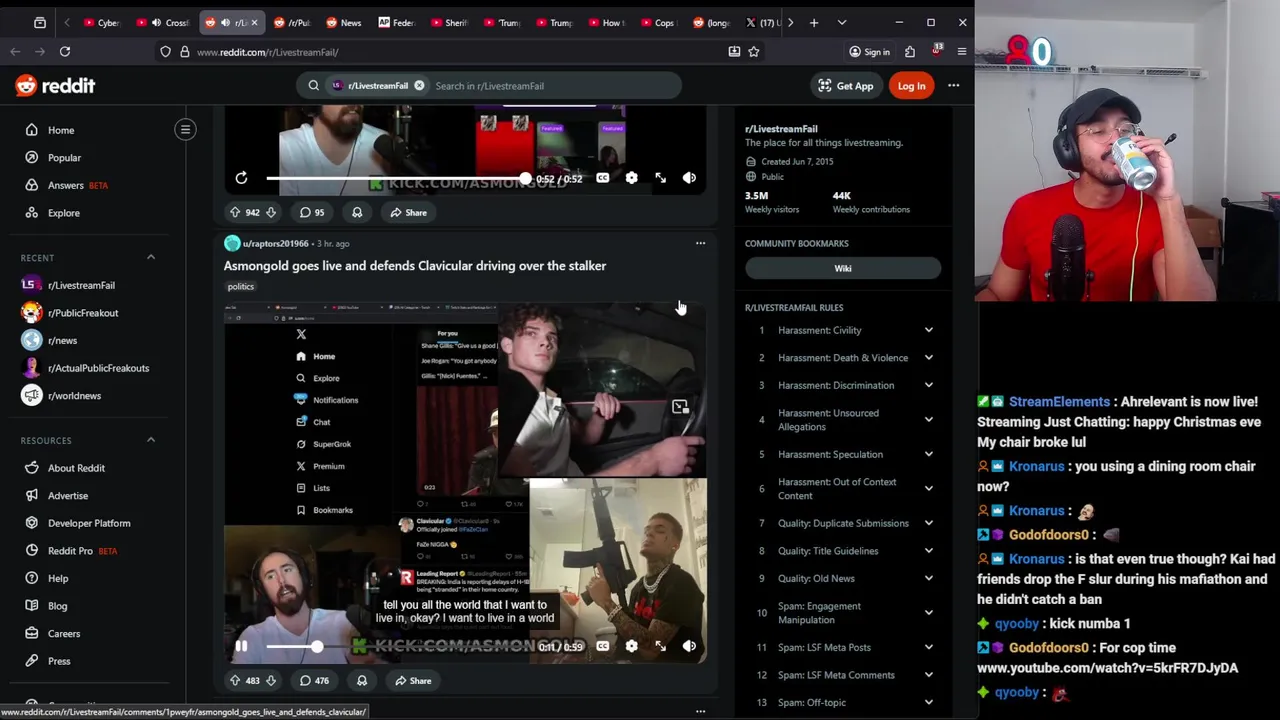Image resolution: width=1280 pixels, height=720 pixels.
Task: Open the Reddit header three-dot menu
Action: pyautogui.click(x=953, y=86)
